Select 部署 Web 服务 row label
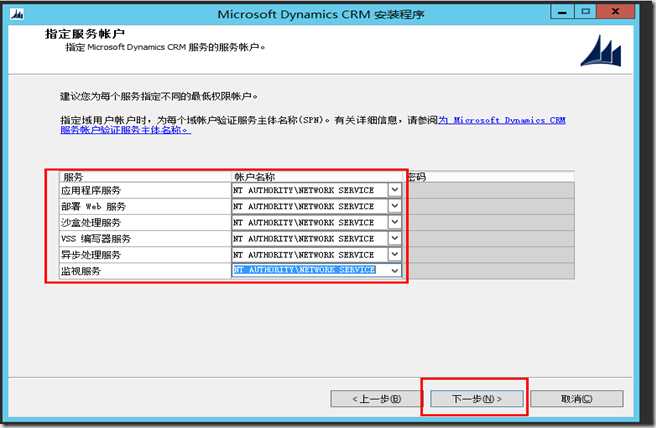The height and width of the screenshot is (428, 656). point(93,206)
